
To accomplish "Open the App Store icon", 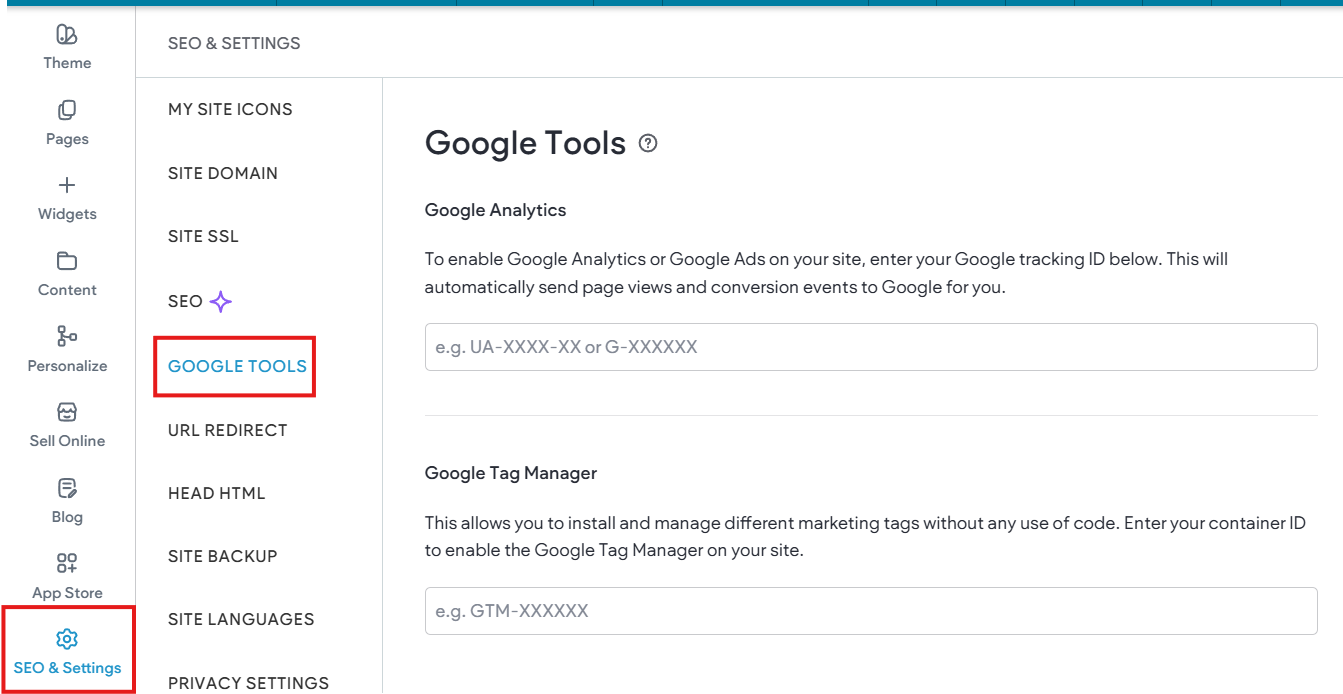I will click(67, 563).
